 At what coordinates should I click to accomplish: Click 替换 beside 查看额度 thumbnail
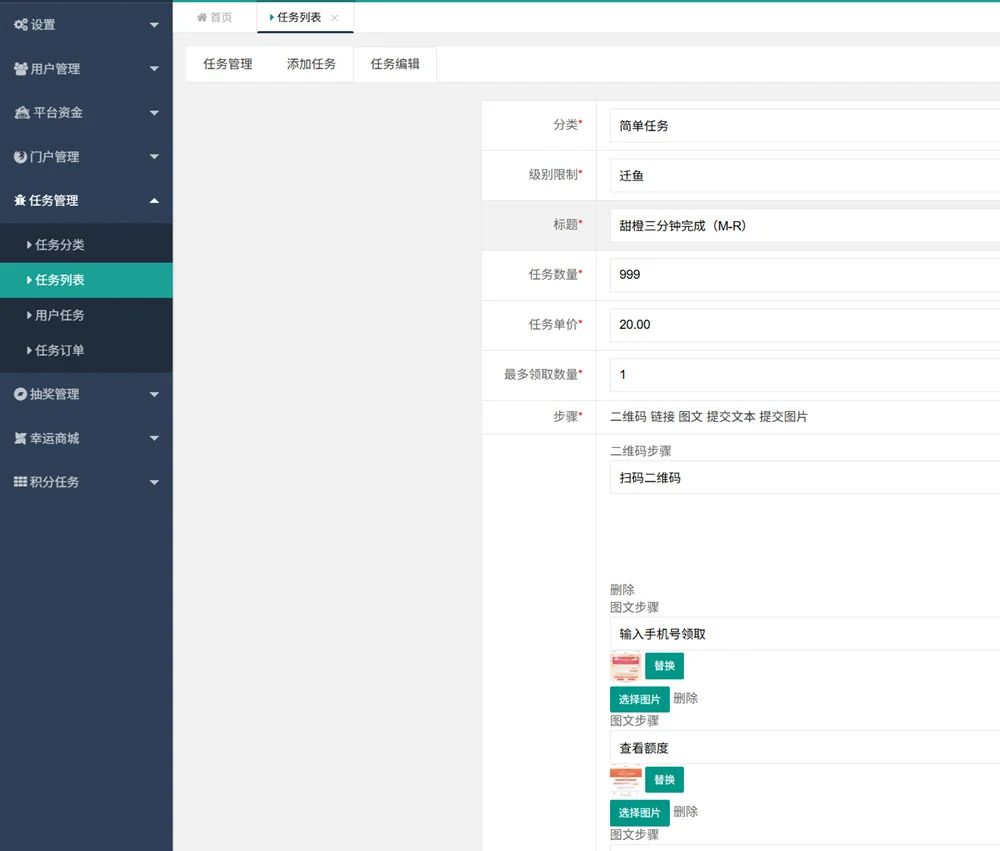[665, 780]
